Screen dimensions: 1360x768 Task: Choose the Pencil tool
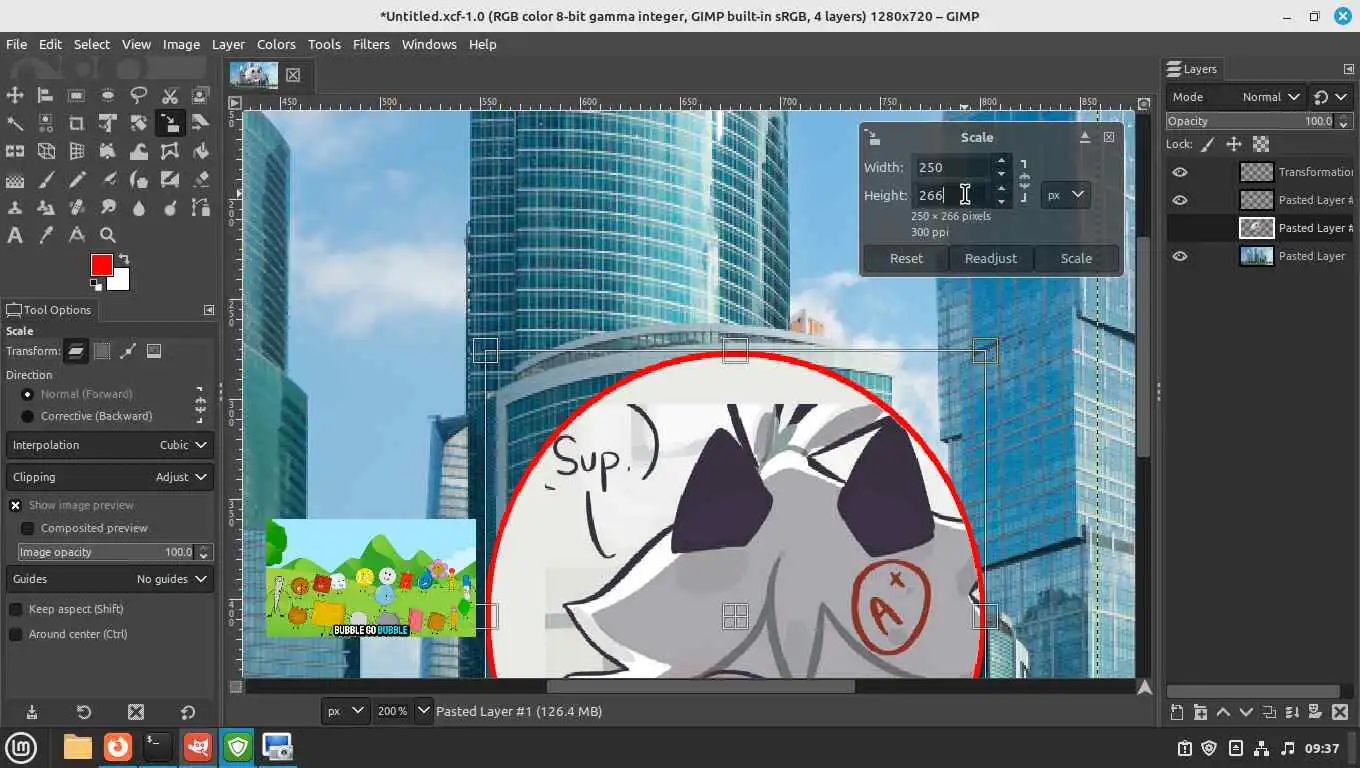[x=76, y=180]
